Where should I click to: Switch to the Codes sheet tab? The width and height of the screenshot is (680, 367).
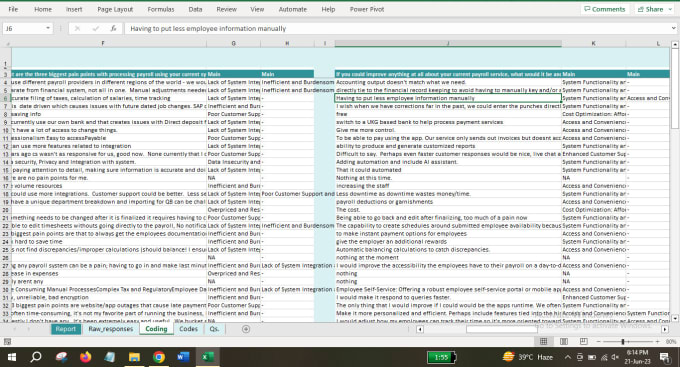point(189,329)
